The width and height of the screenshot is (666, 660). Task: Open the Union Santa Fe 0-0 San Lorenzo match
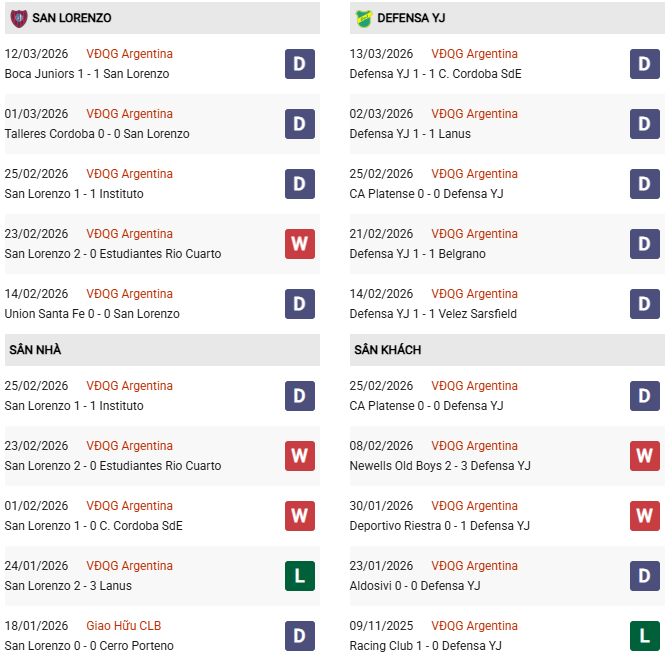point(92,314)
